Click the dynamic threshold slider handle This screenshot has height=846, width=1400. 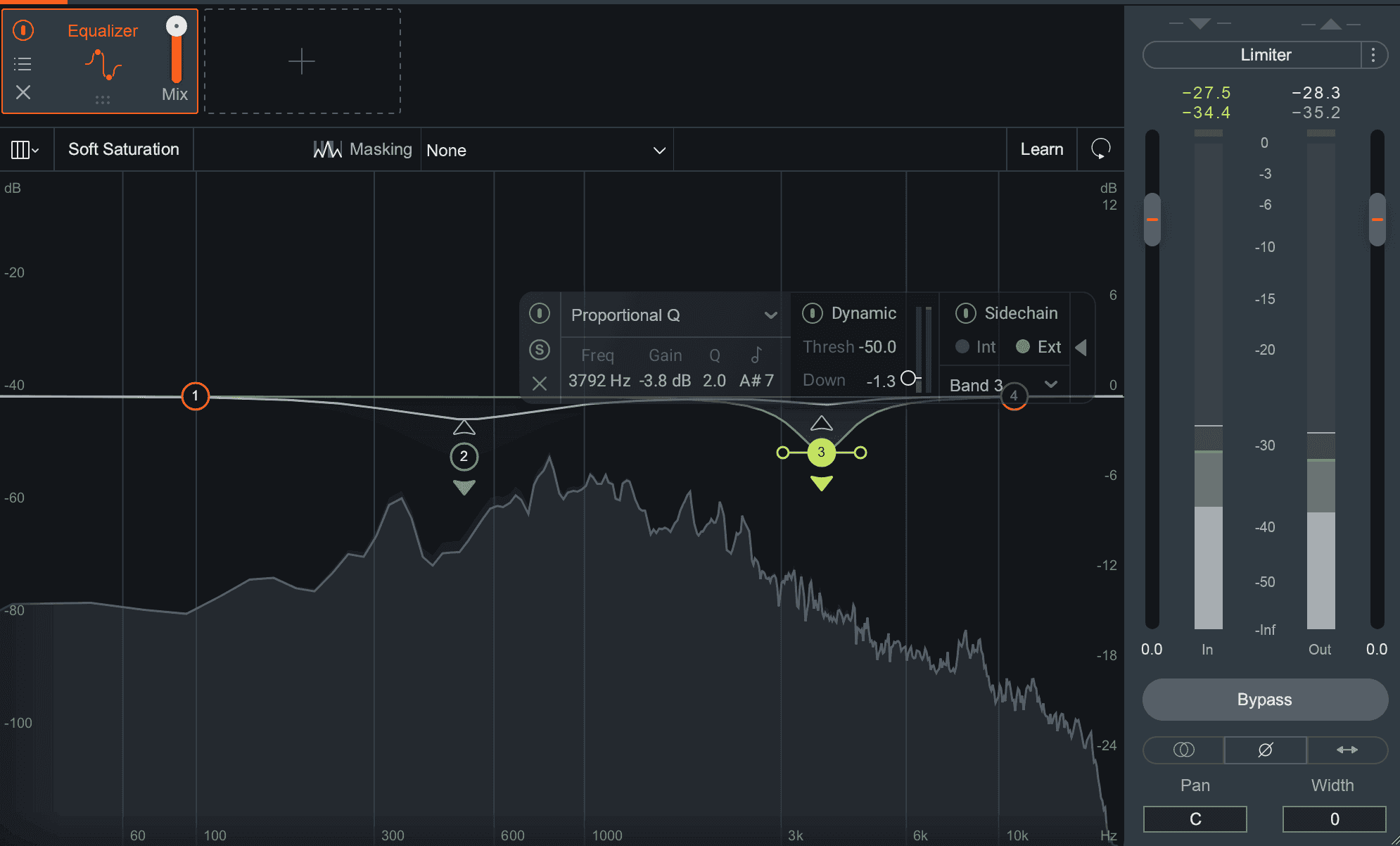909,378
